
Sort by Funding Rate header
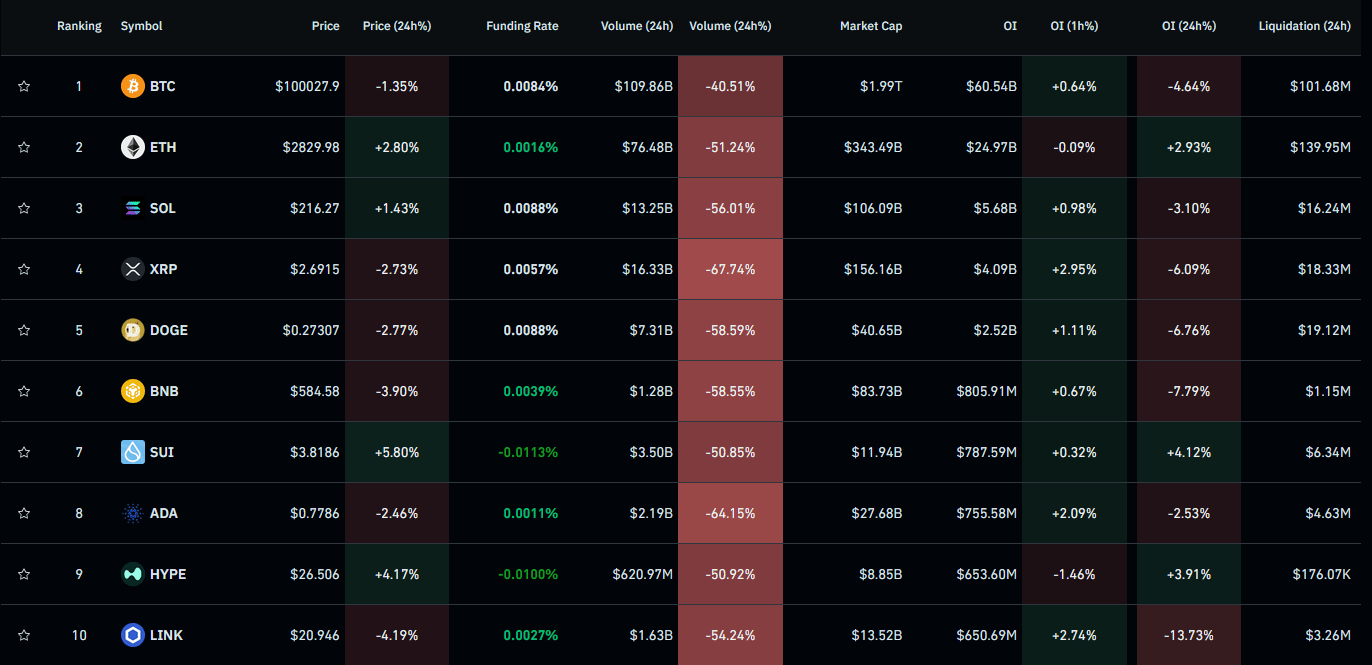click(x=522, y=26)
